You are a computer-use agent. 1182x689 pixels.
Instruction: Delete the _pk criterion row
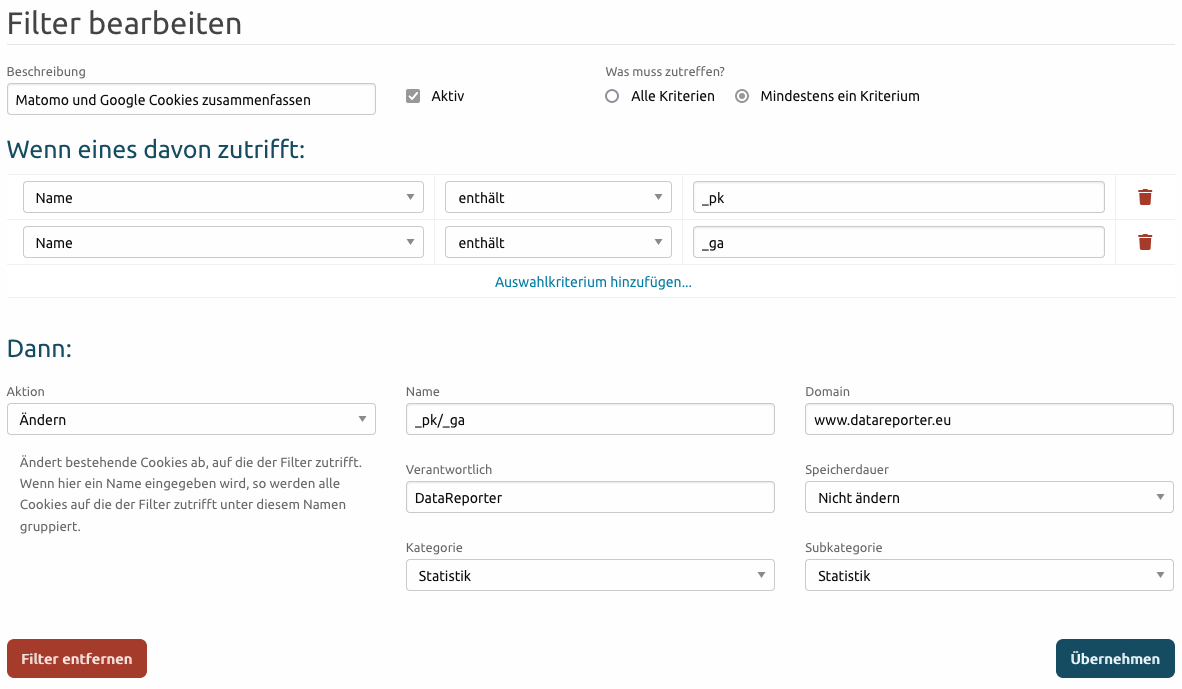(1144, 198)
